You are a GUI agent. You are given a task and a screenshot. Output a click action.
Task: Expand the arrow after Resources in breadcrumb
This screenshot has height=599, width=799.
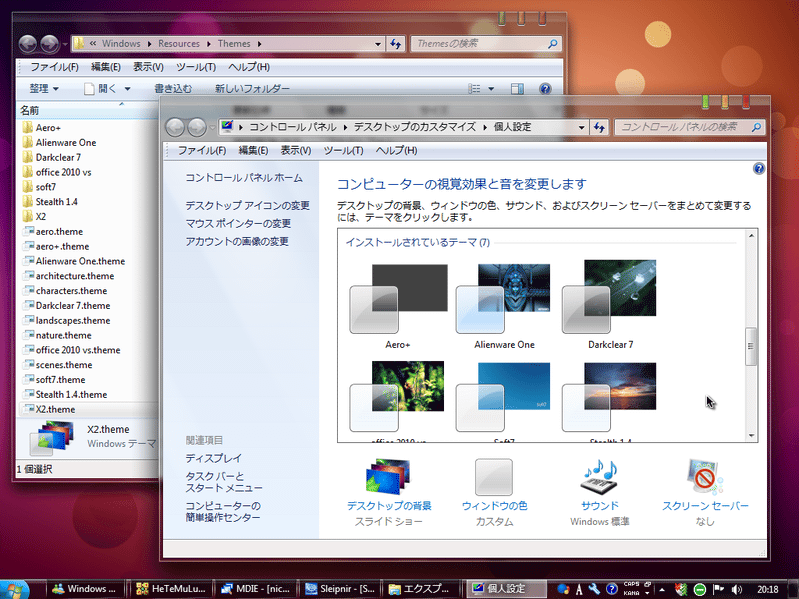pos(209,44)
